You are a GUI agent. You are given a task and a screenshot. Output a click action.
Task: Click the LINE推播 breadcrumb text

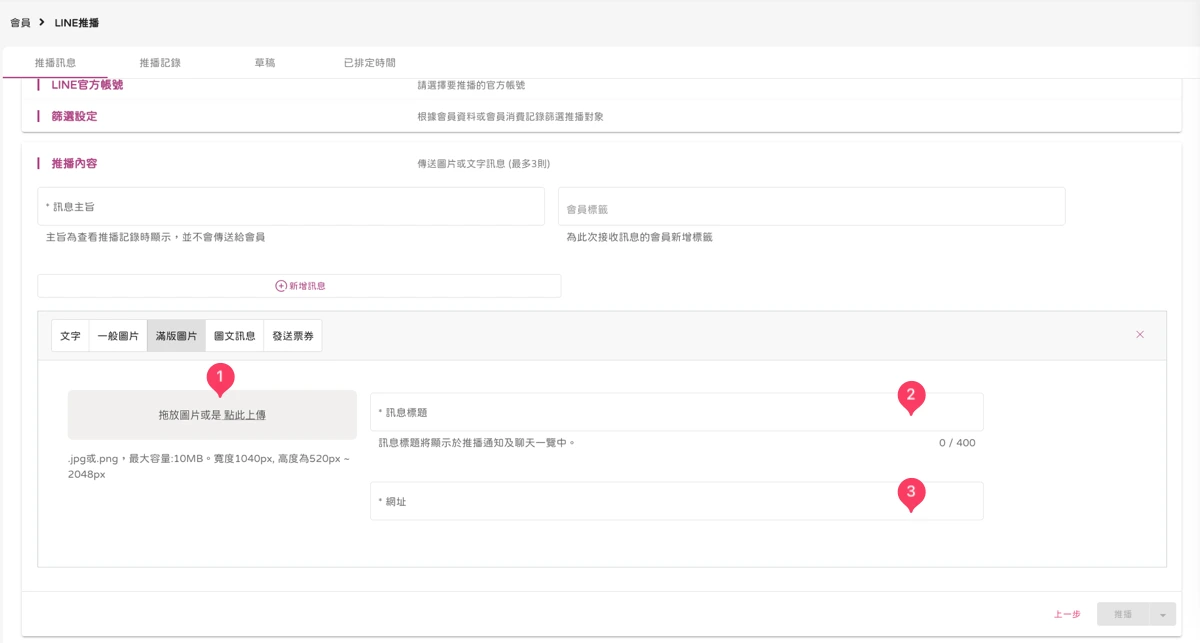tap(77, 22)
